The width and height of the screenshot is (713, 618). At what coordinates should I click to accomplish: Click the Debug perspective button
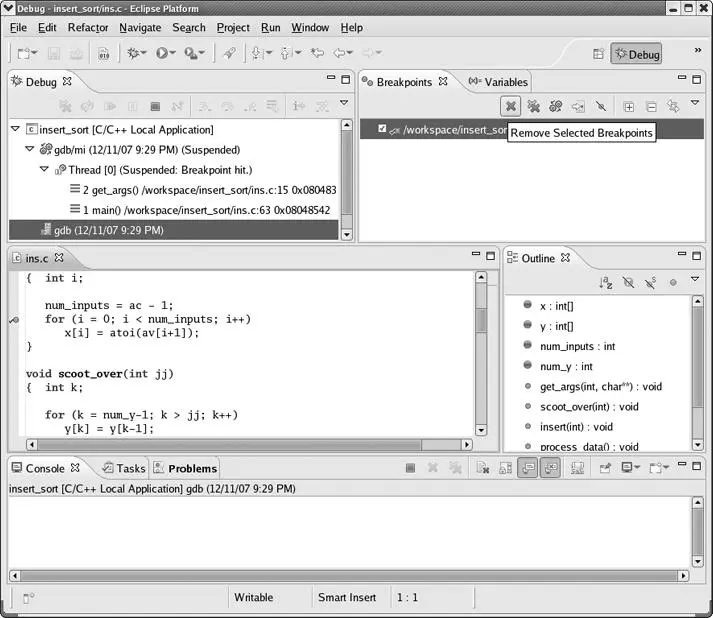636,54
